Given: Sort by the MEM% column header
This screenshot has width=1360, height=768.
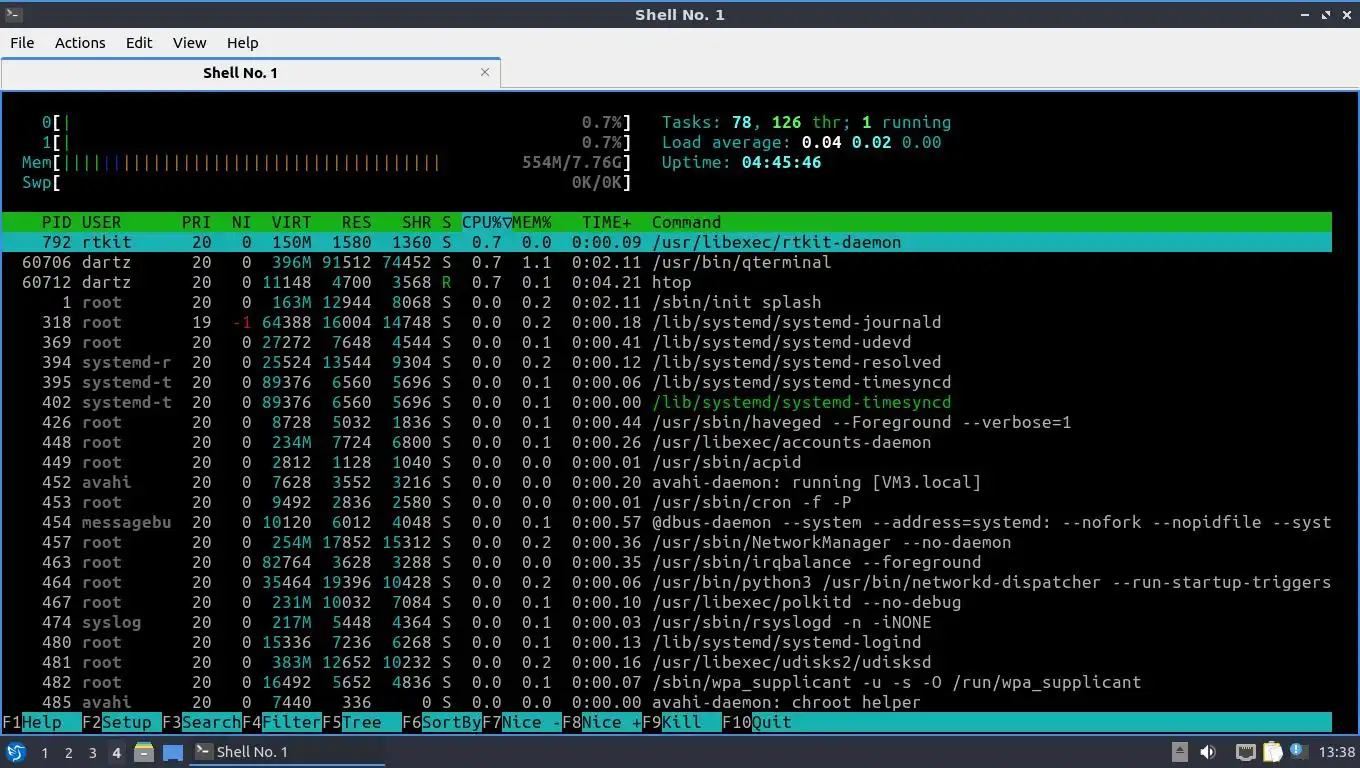Looking at the screenshot, I should point(532,222).
